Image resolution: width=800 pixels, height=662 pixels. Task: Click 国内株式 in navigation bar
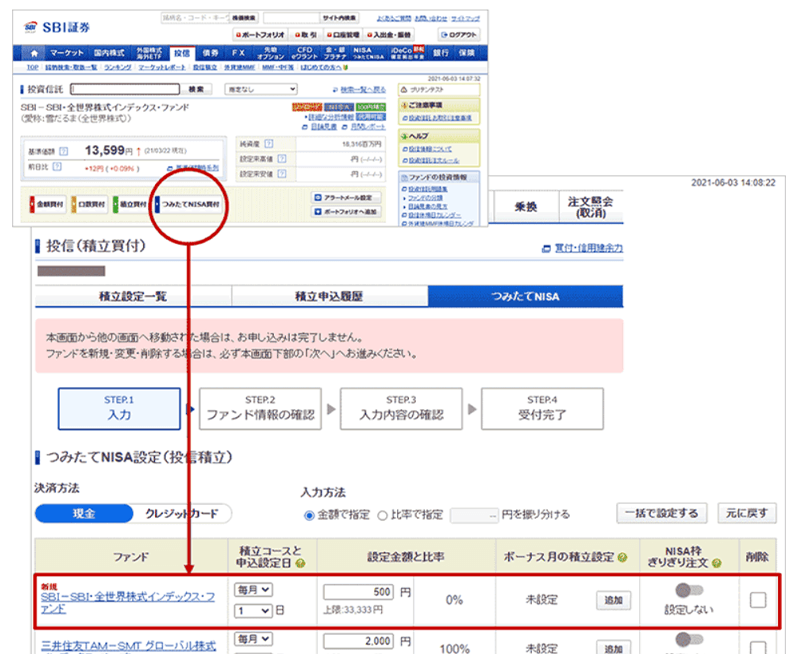coord(109,53)
